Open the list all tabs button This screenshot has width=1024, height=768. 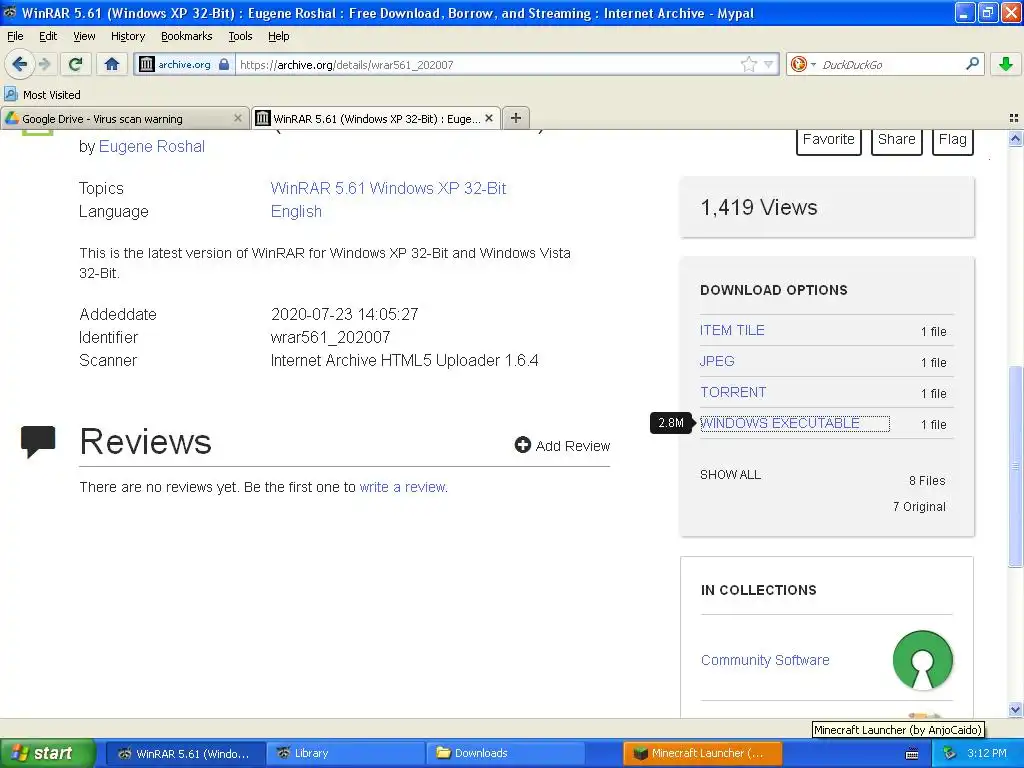(1014, 118)
